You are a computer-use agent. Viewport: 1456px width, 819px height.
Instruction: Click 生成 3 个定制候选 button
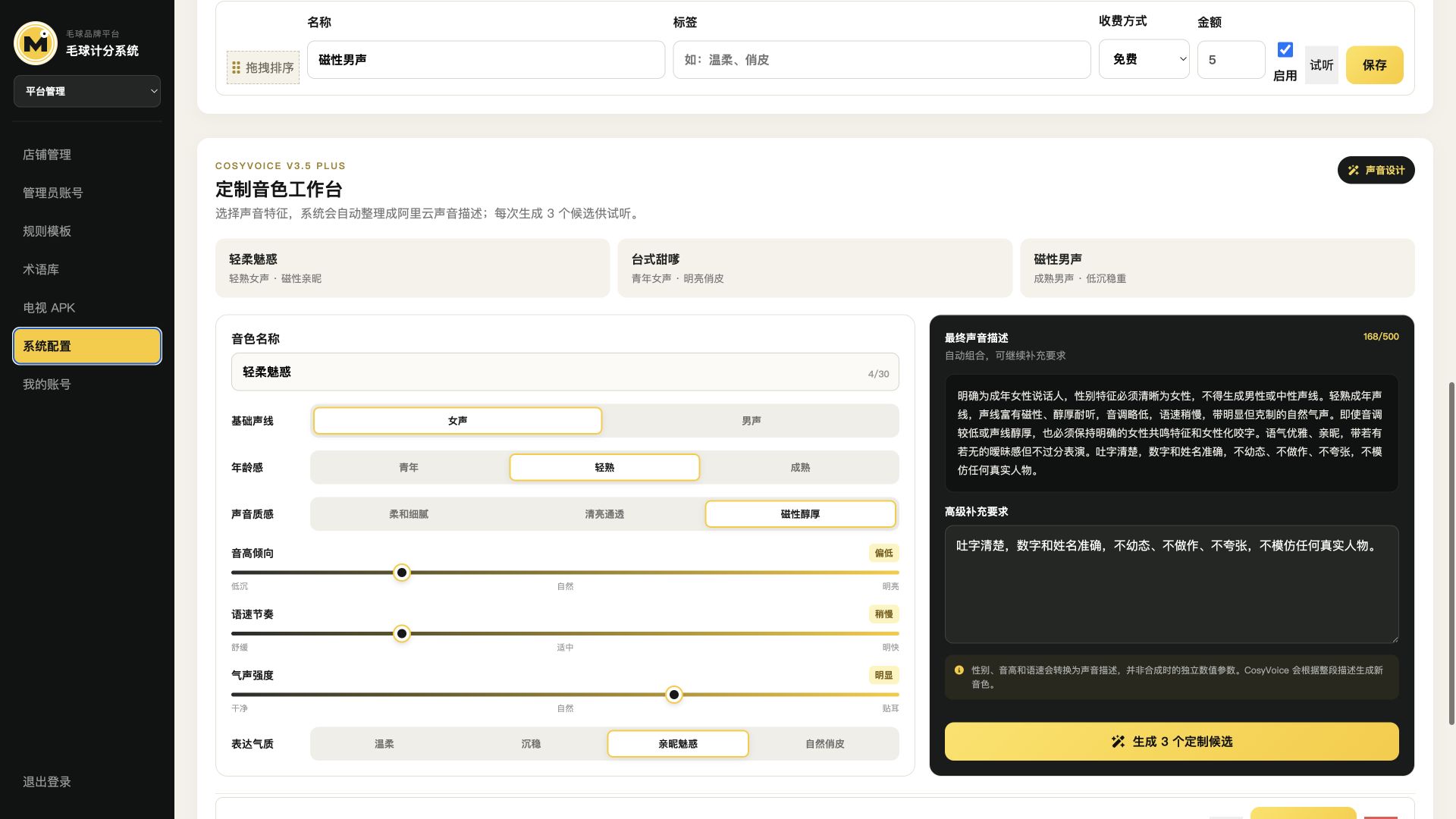click(x=1172, y=742)
